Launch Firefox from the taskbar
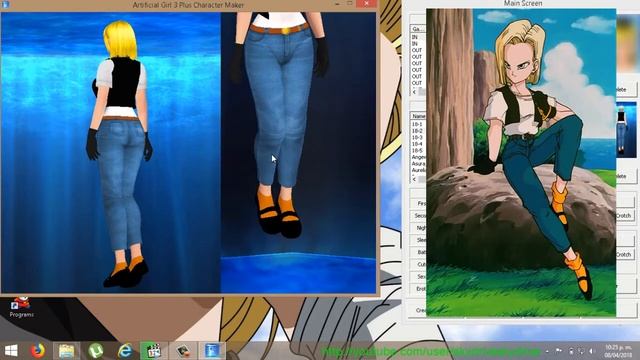 pos(38,351)
